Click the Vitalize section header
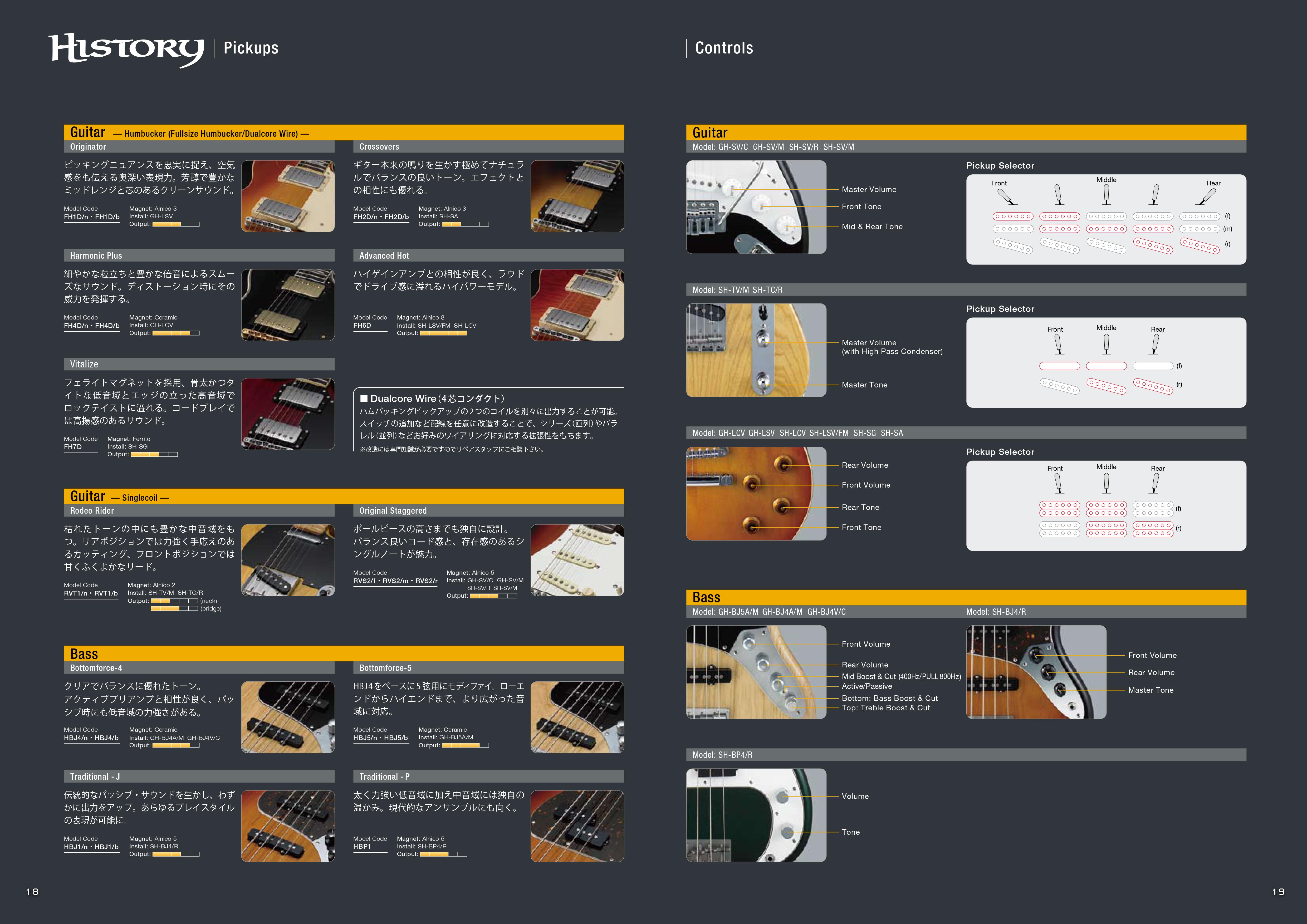Image resolution: width=1307 pixels, height=924 pixels. [x=199, y=364]
